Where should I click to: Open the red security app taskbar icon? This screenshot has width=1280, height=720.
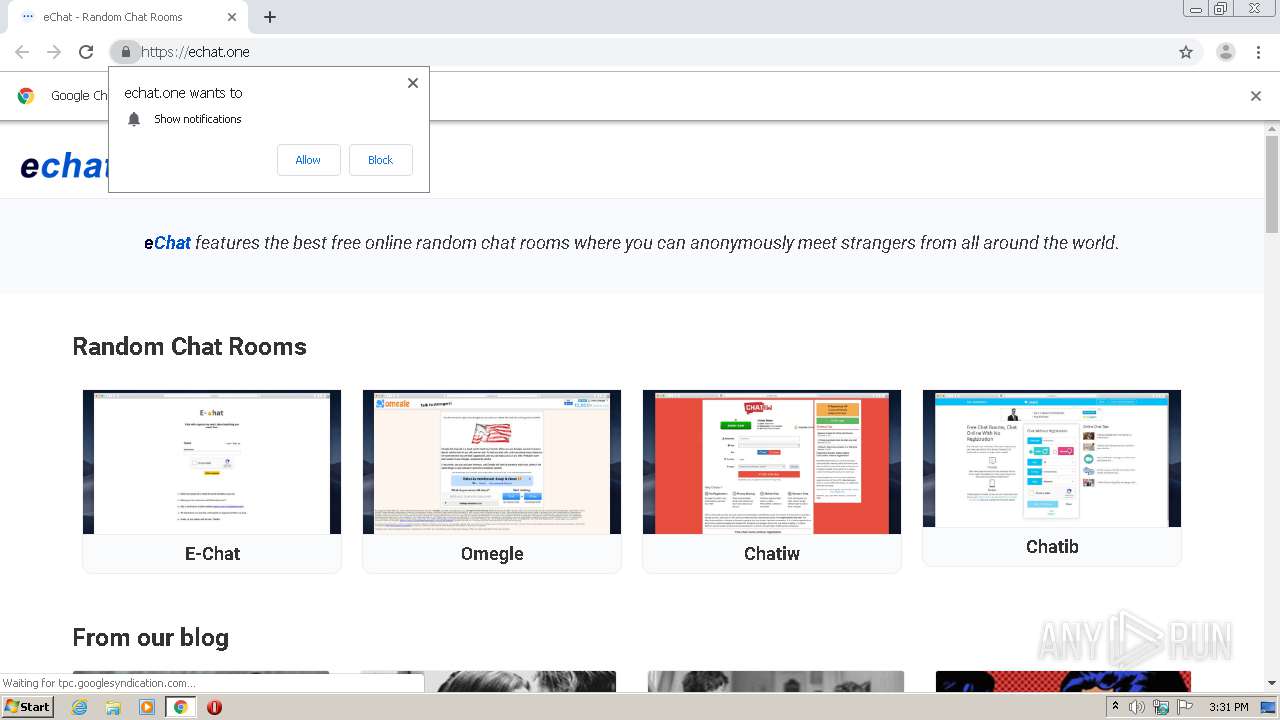click(x=214, y=707)
